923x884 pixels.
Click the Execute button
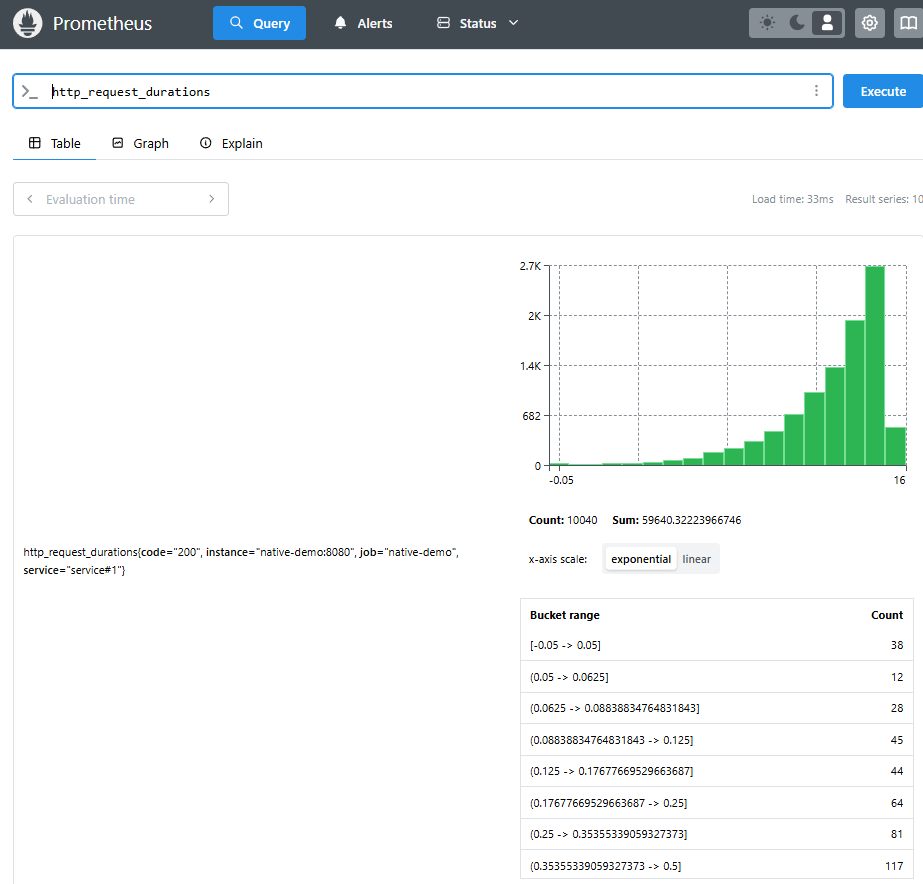click(883, 91)
